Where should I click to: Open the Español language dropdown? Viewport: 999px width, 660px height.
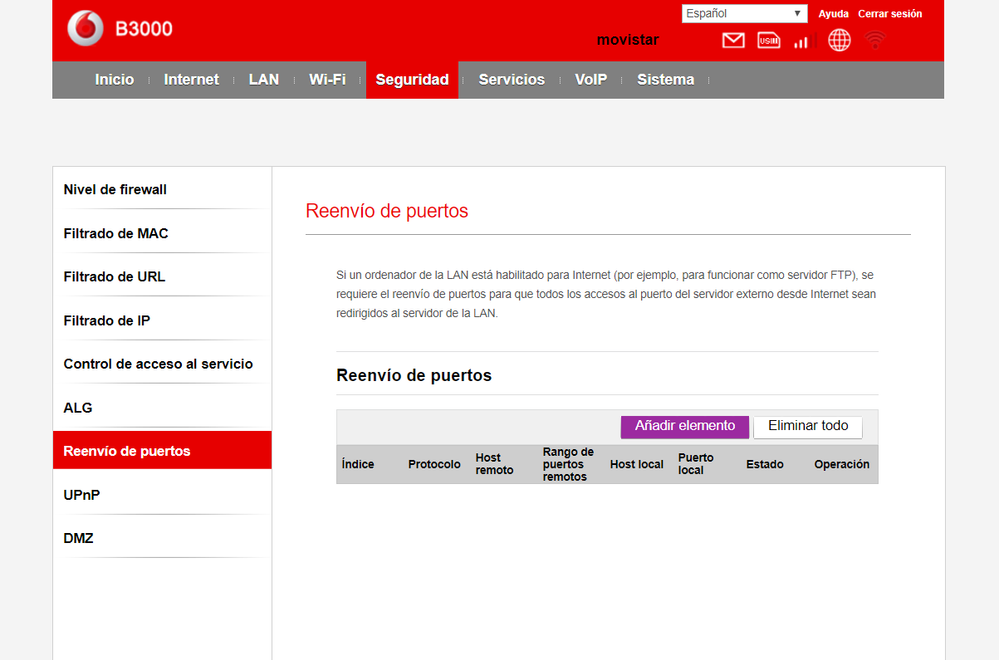(744, 14)
